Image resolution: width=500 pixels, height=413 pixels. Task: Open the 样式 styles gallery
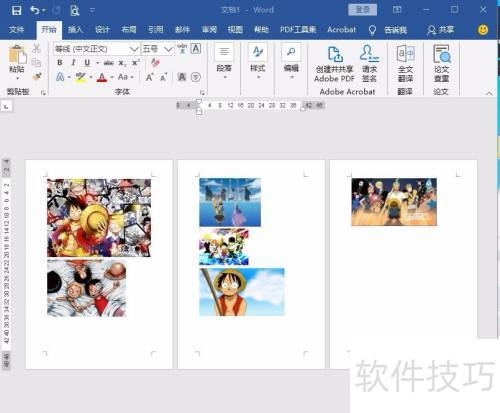click(258, 62)
